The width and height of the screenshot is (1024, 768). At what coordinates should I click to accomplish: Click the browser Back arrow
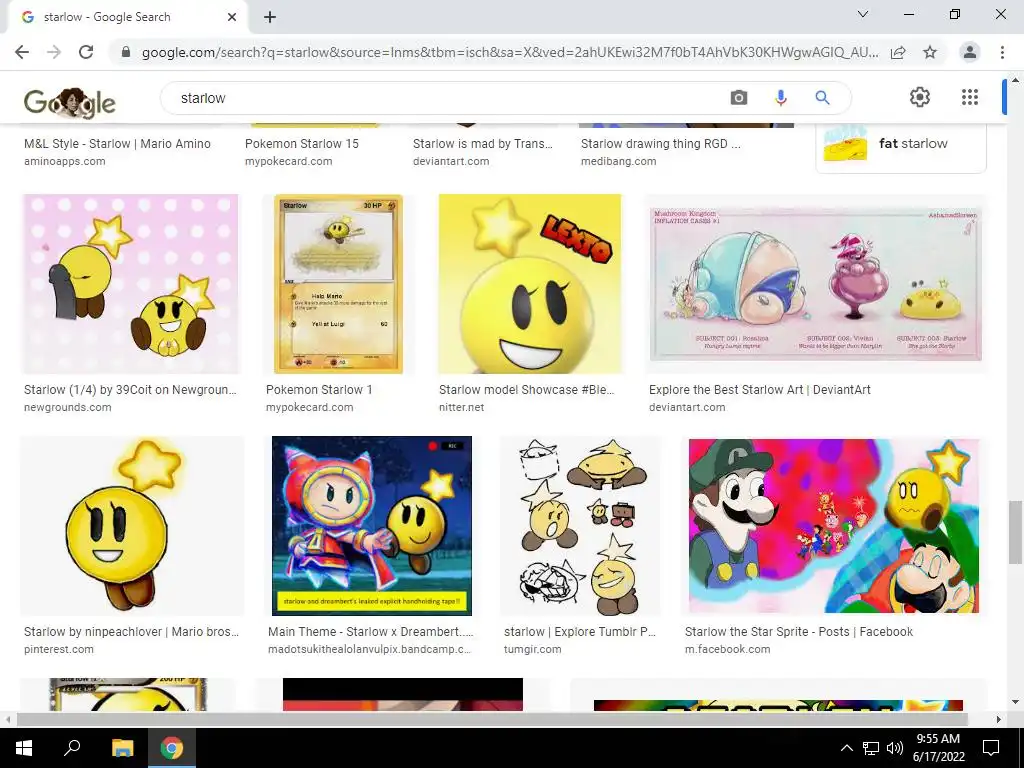(22, 52)
